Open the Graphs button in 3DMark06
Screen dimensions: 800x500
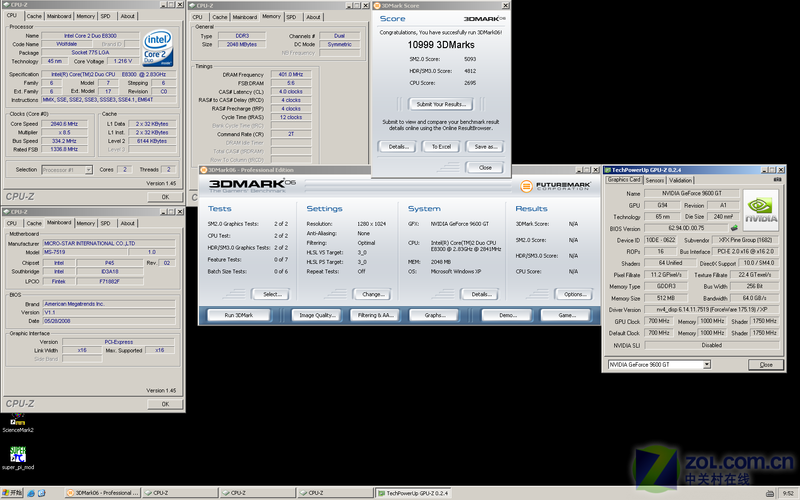pyautogui.click(x=434, y=315)
